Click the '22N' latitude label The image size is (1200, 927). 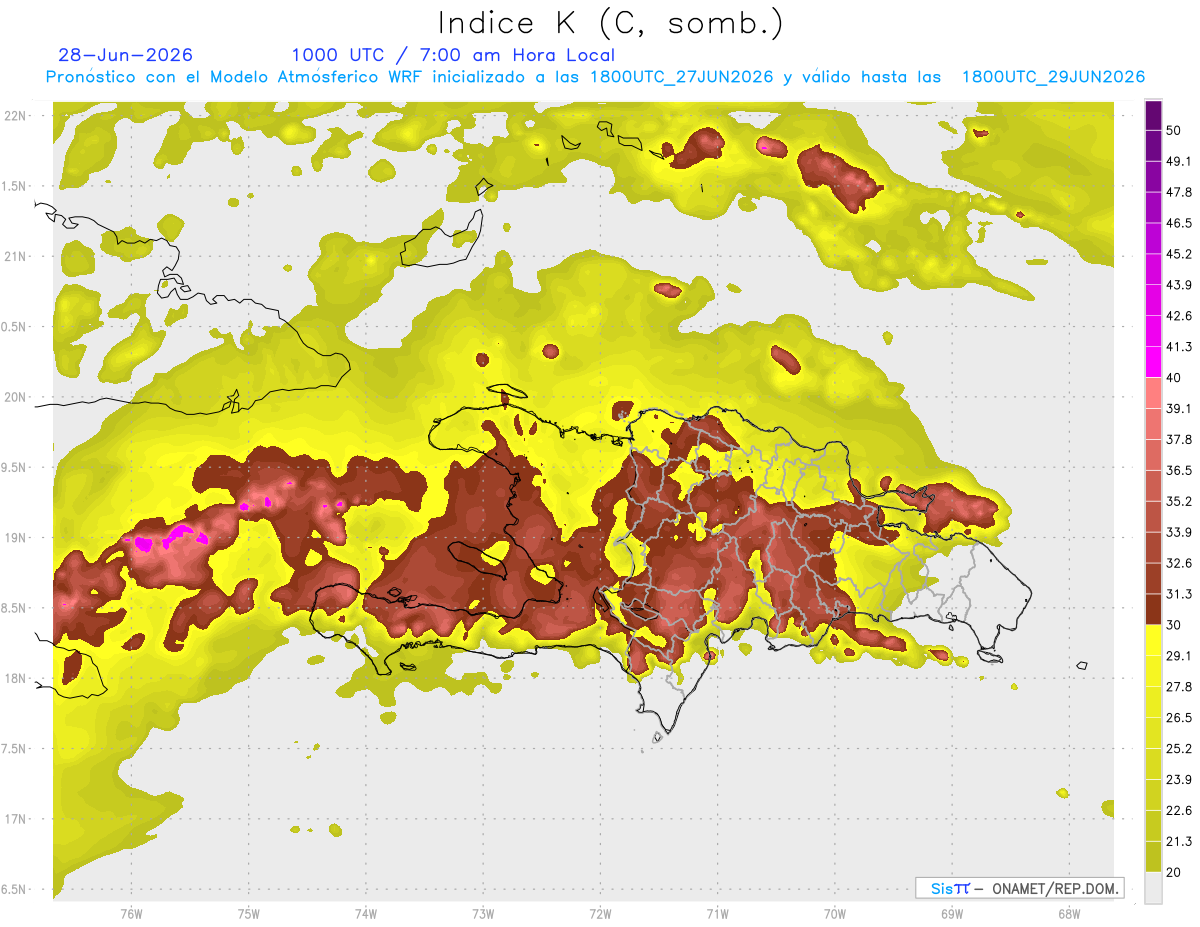15,116
